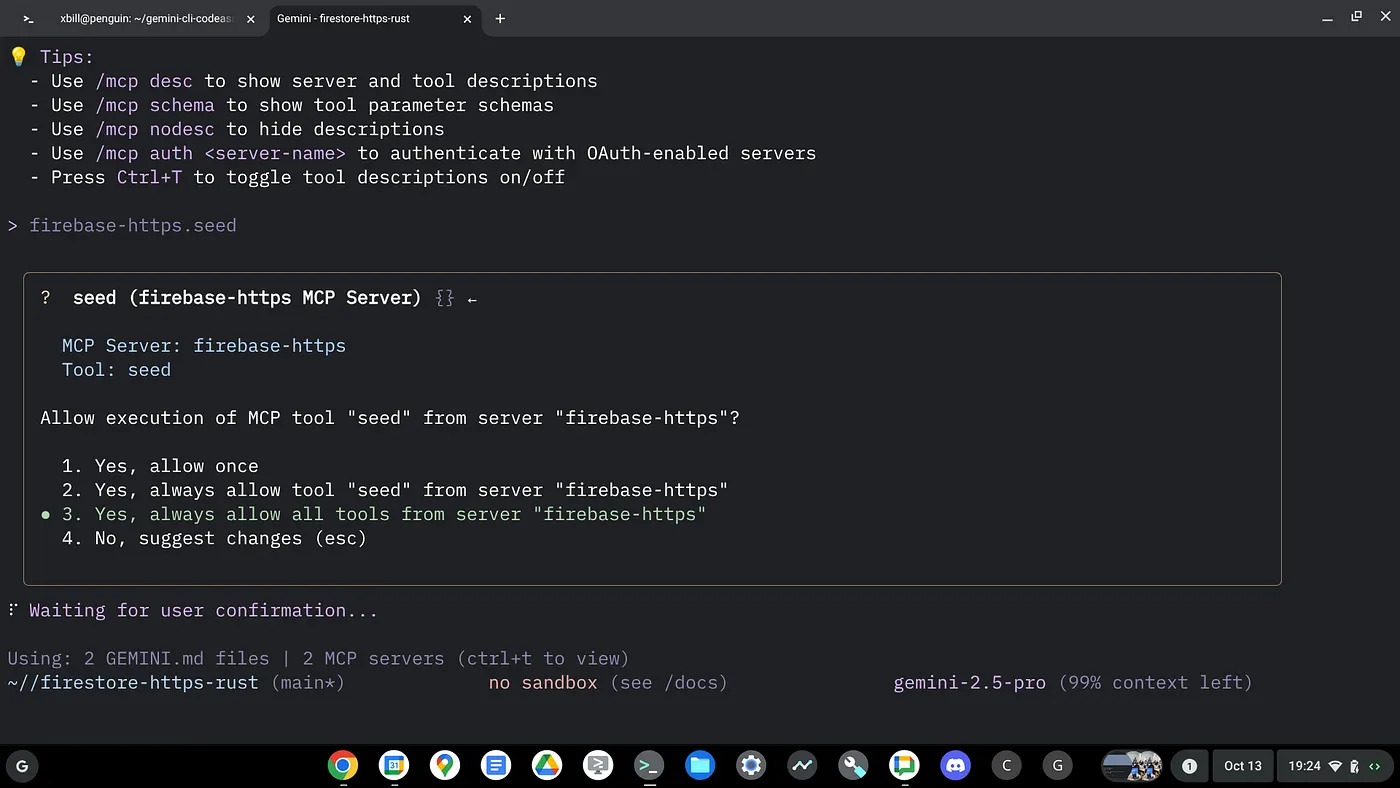
Task: Open Google Drive shelf icon
Action: pos(547,766)
